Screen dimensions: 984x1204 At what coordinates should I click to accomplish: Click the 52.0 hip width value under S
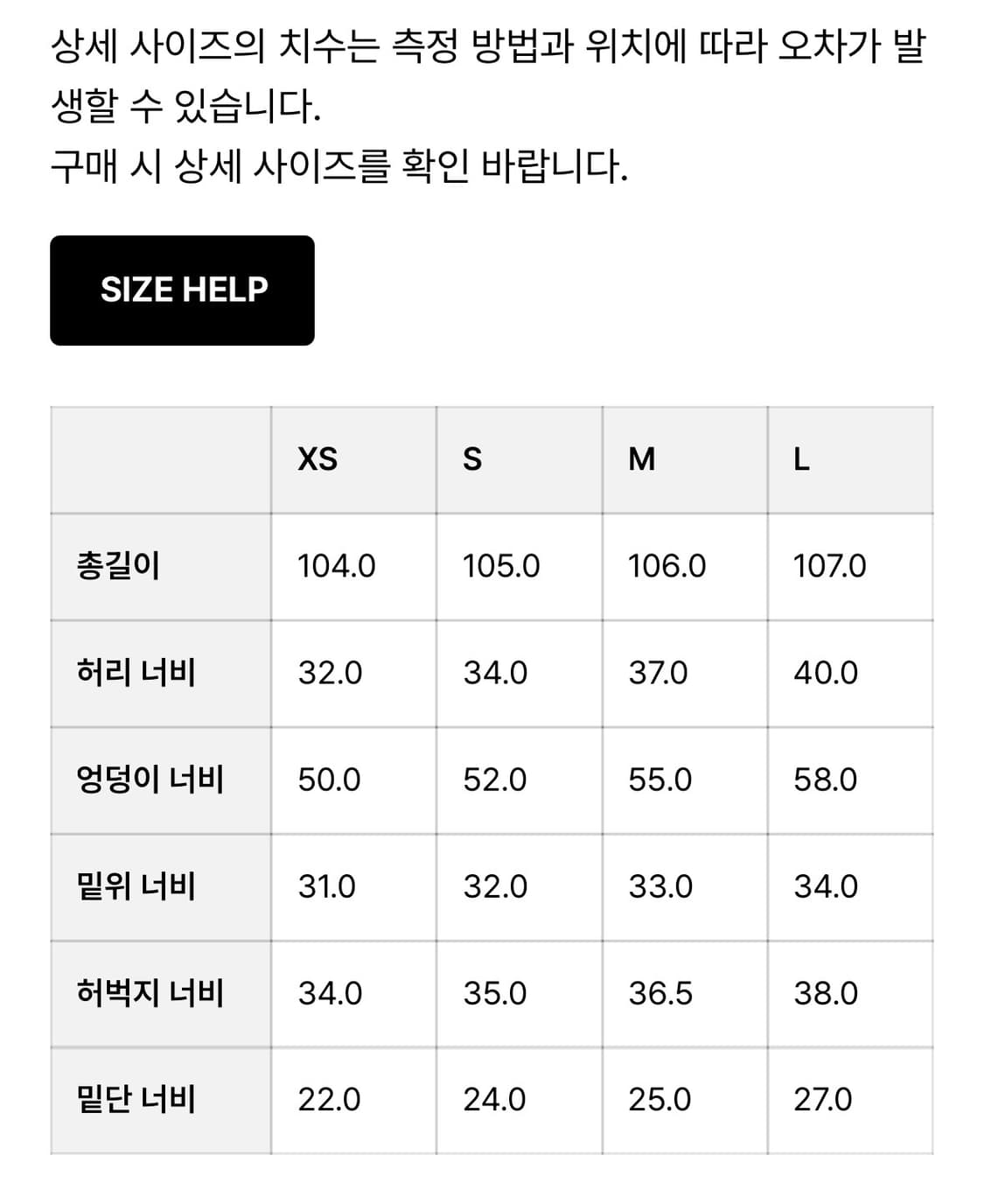click(490, 780)
